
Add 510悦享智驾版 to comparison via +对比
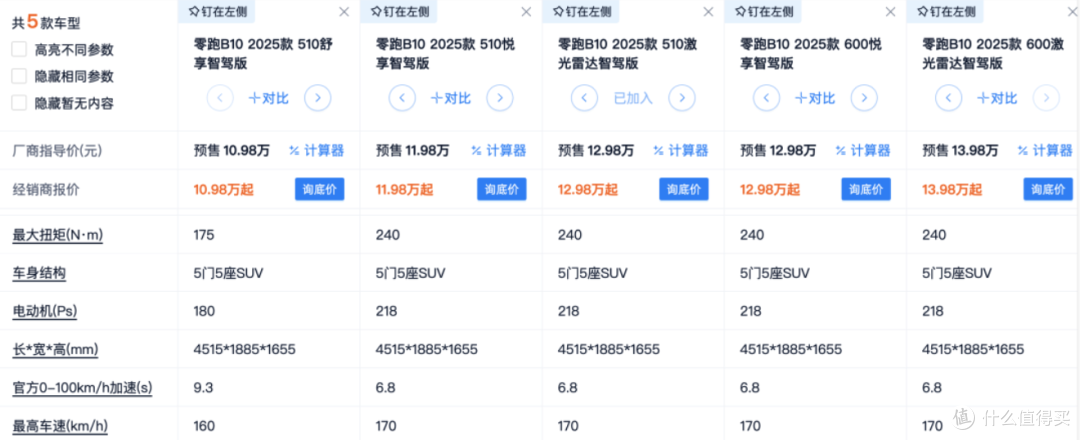pyautogui.click(x=450, y=98)
